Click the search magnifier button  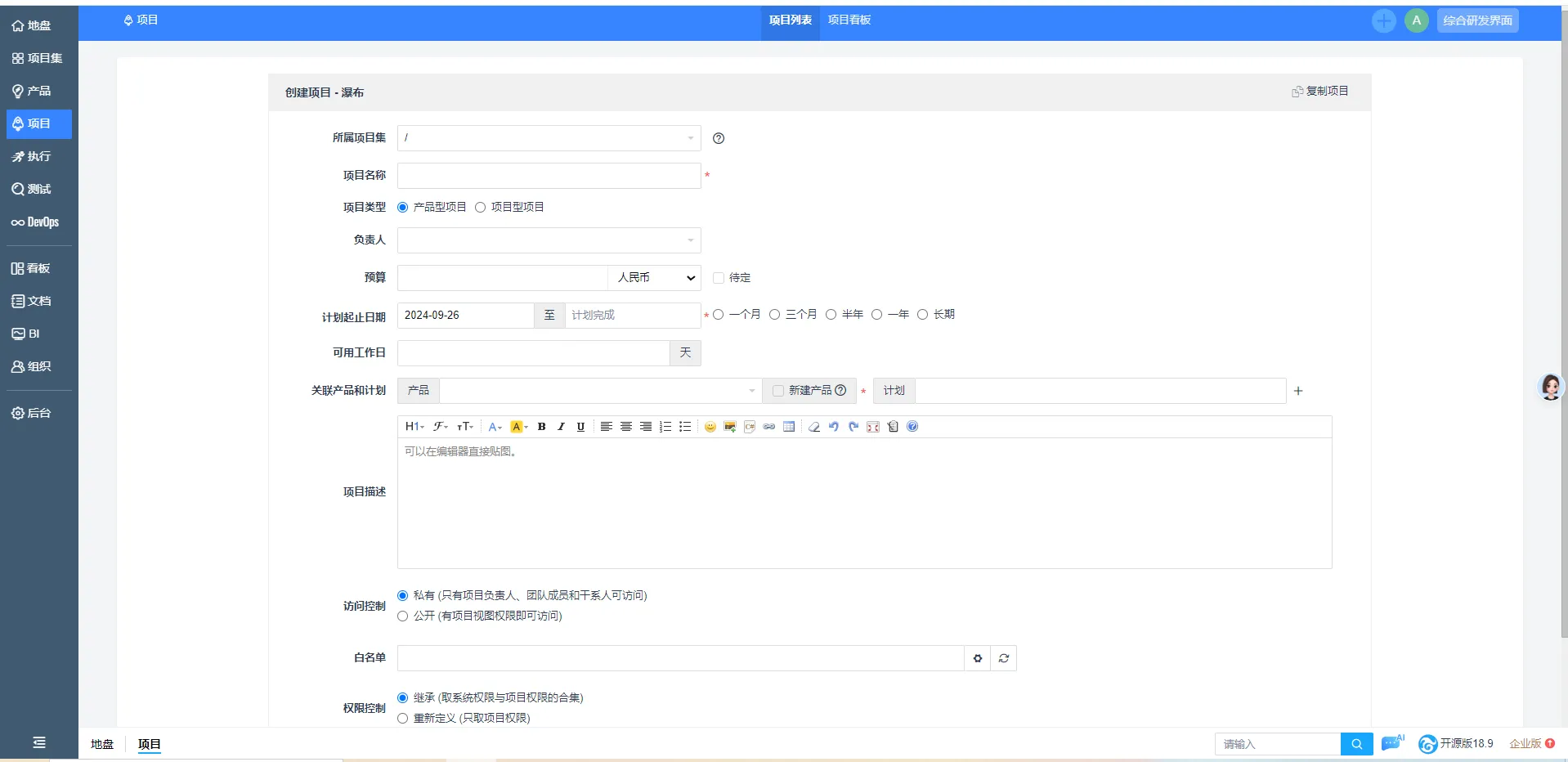point(1357,744)
